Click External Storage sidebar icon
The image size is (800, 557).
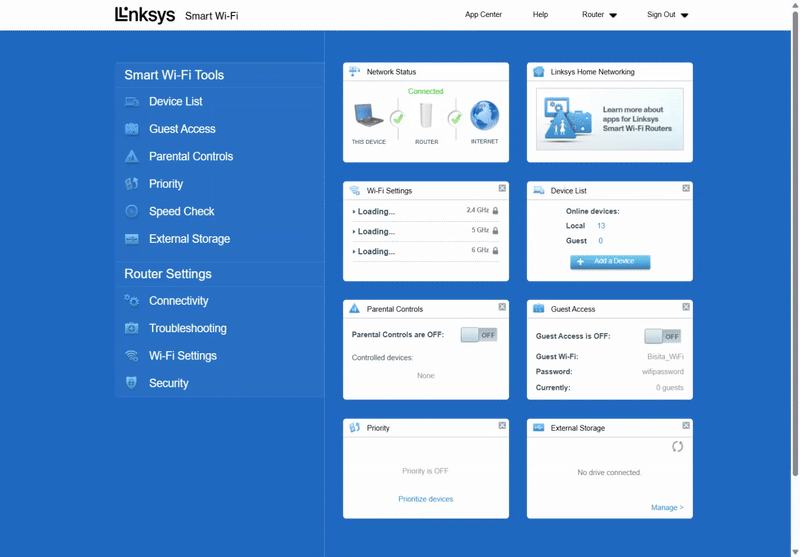click(132, 239)
